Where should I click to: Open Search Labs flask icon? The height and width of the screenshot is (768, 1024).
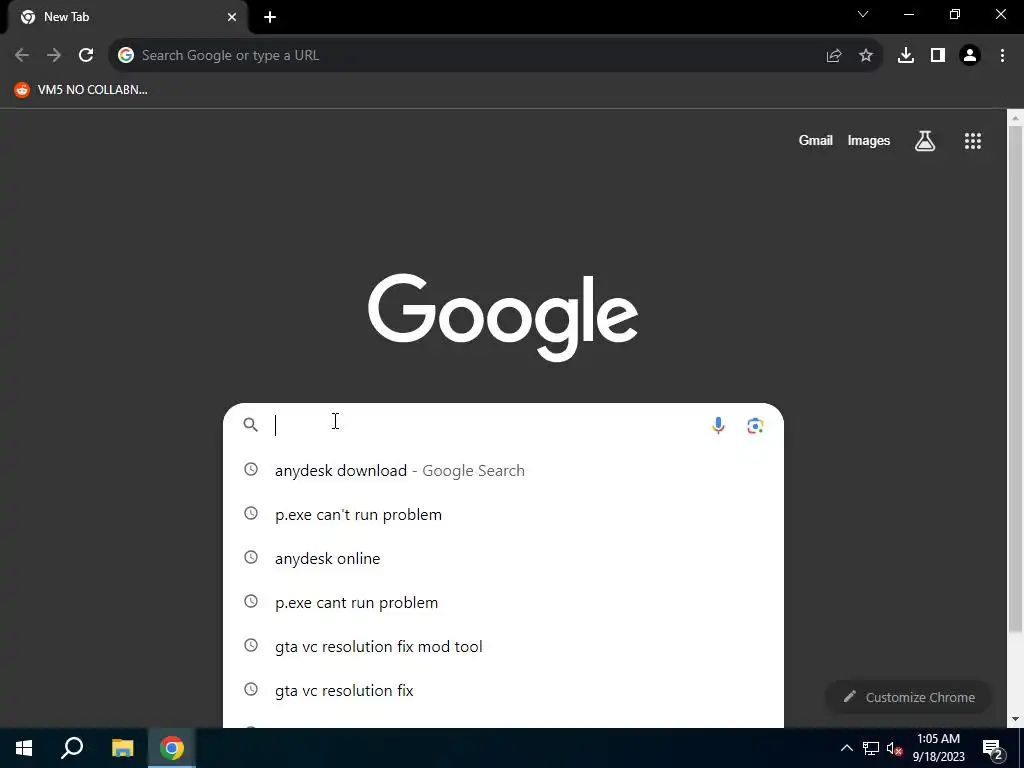[925, 140]
